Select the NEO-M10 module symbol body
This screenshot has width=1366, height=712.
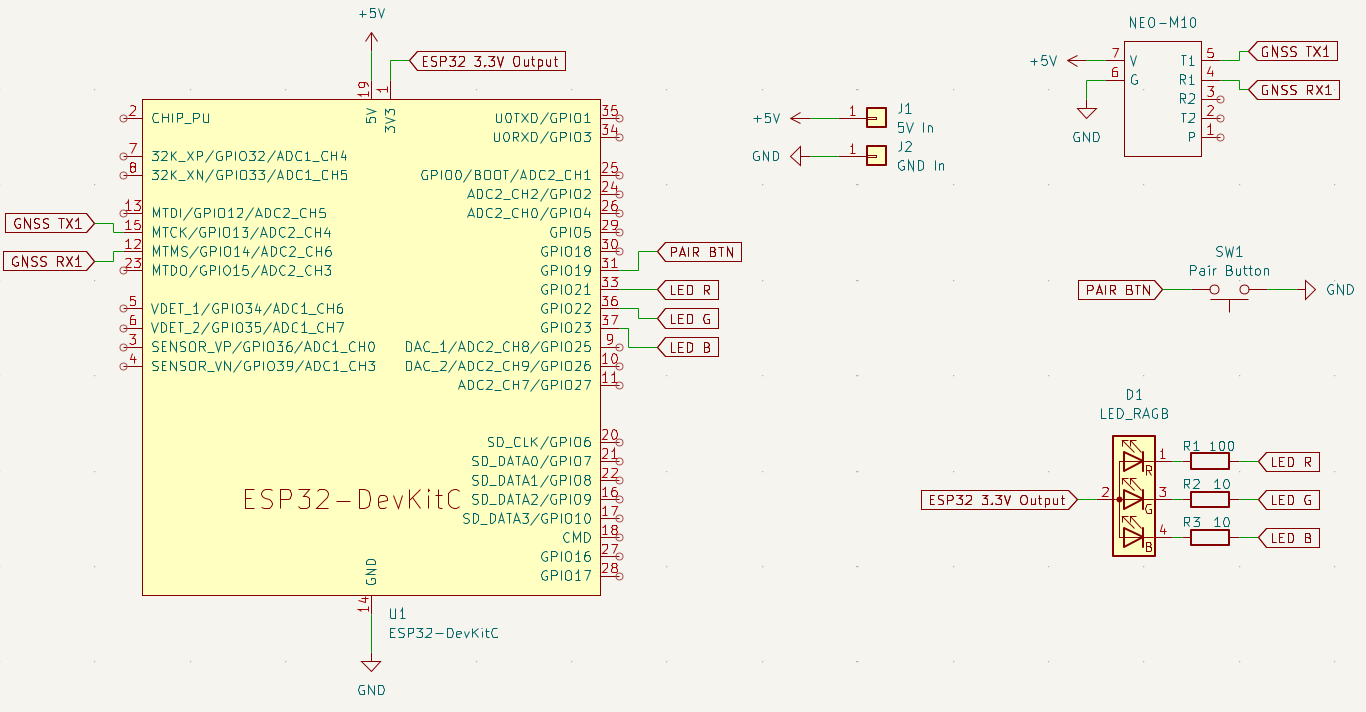1162,98
